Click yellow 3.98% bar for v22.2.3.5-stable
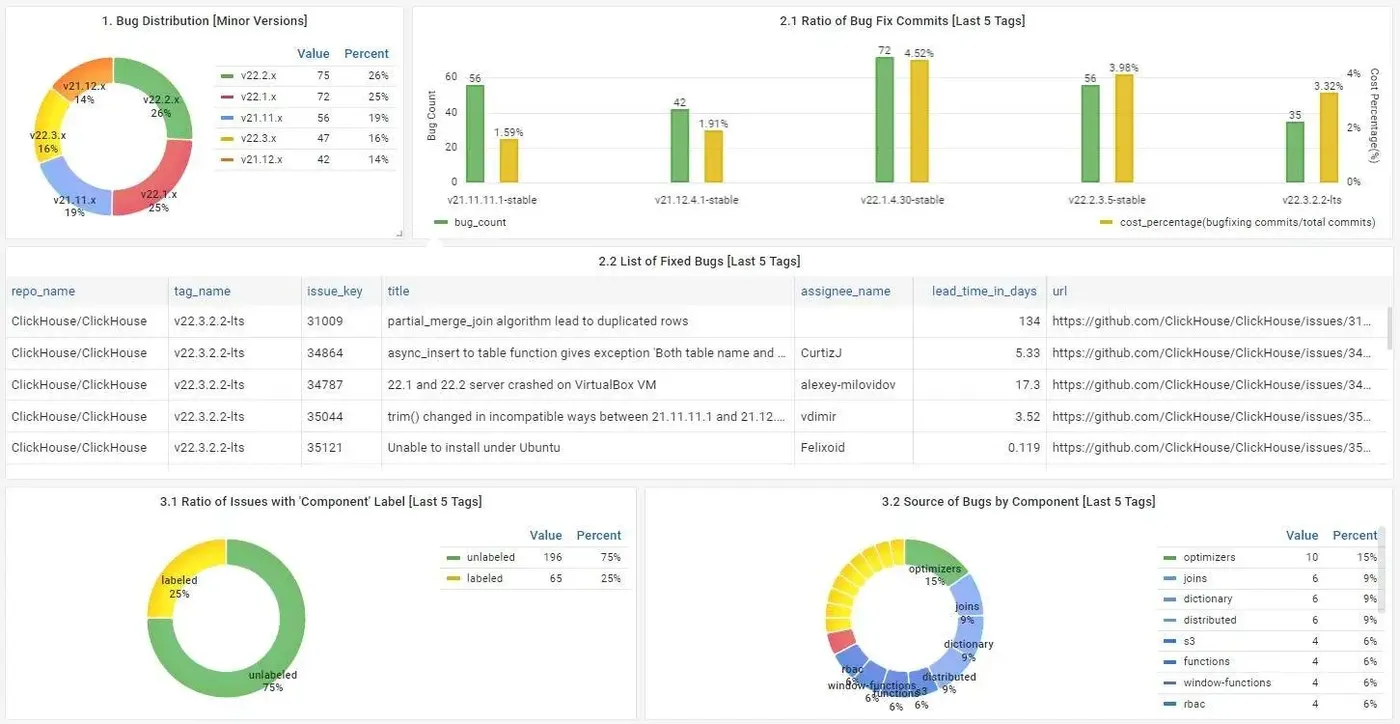The width and height of the screenshot is (1400, 724). coord(1124,128)
